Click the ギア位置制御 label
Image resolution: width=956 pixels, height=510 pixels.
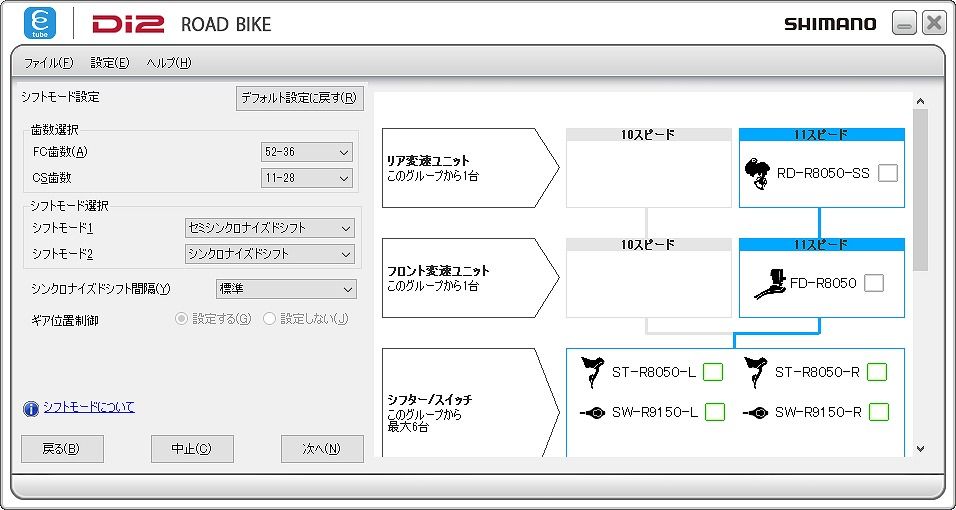65,320
